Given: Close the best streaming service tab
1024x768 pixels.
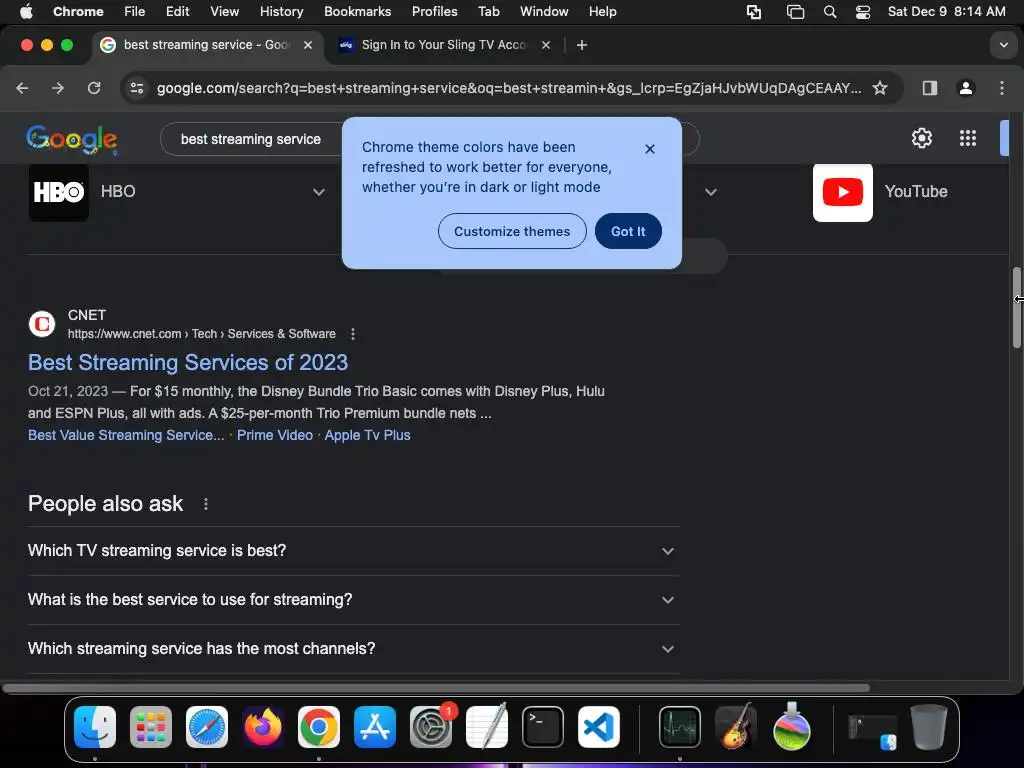Looking at the screenshot, I should point(308,45).
